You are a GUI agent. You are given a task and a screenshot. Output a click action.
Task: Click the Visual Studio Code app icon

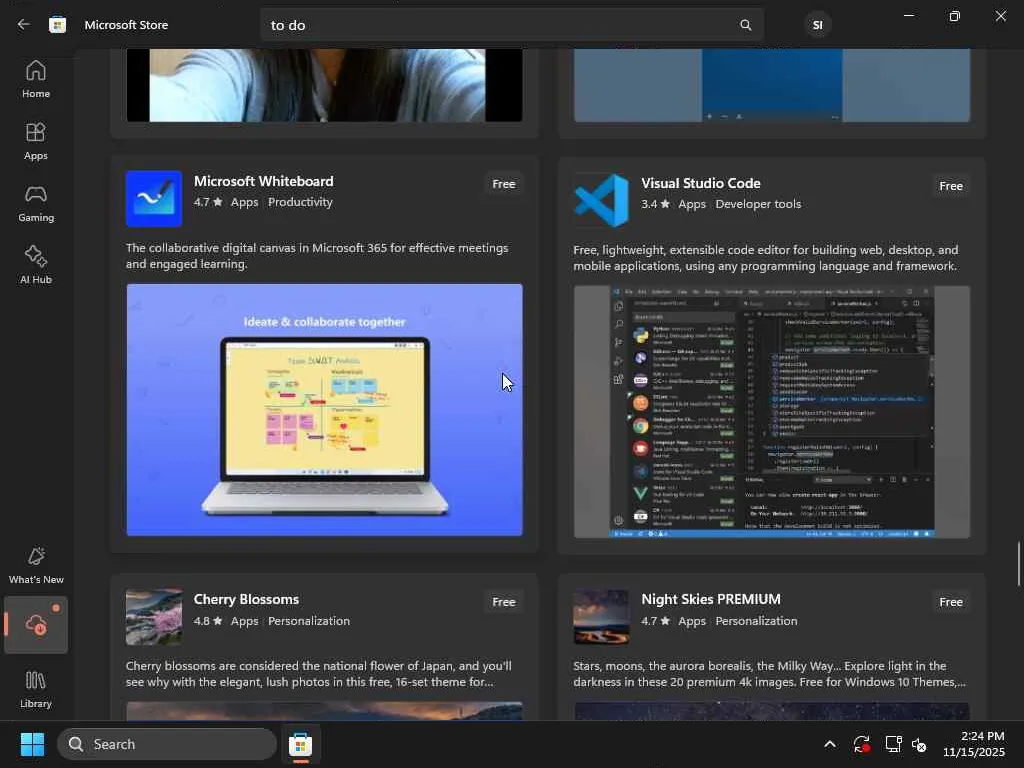(x=601, y=200)
